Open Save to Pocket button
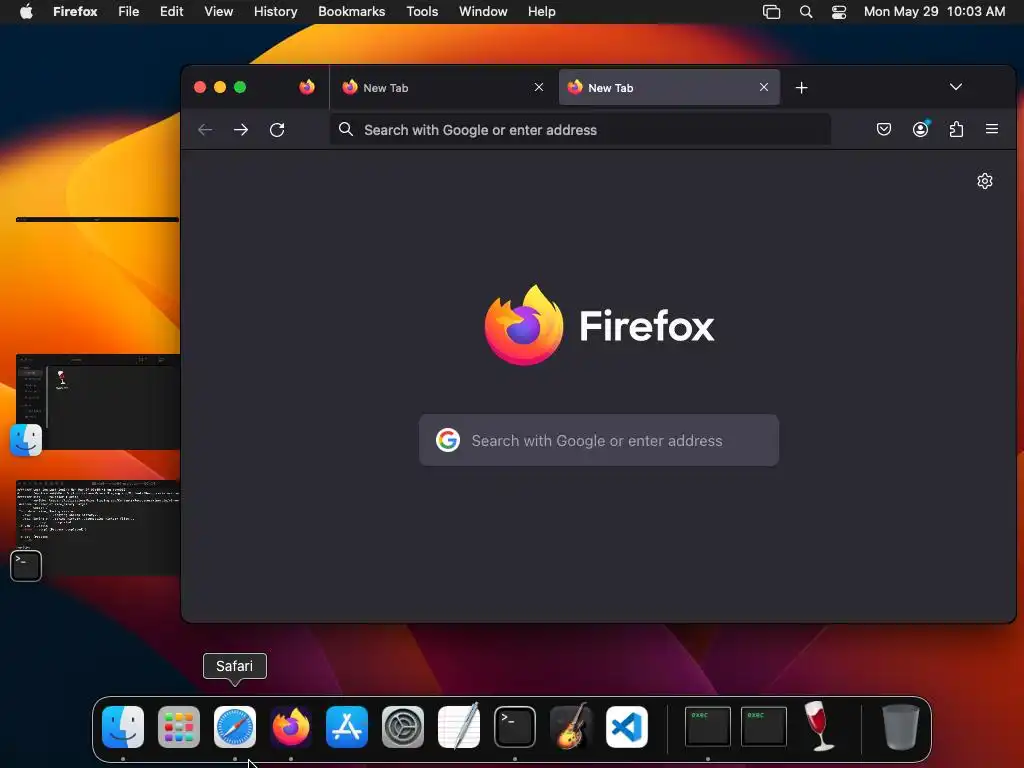Viewport: 1024px width, 768px height. pos(884,129)
